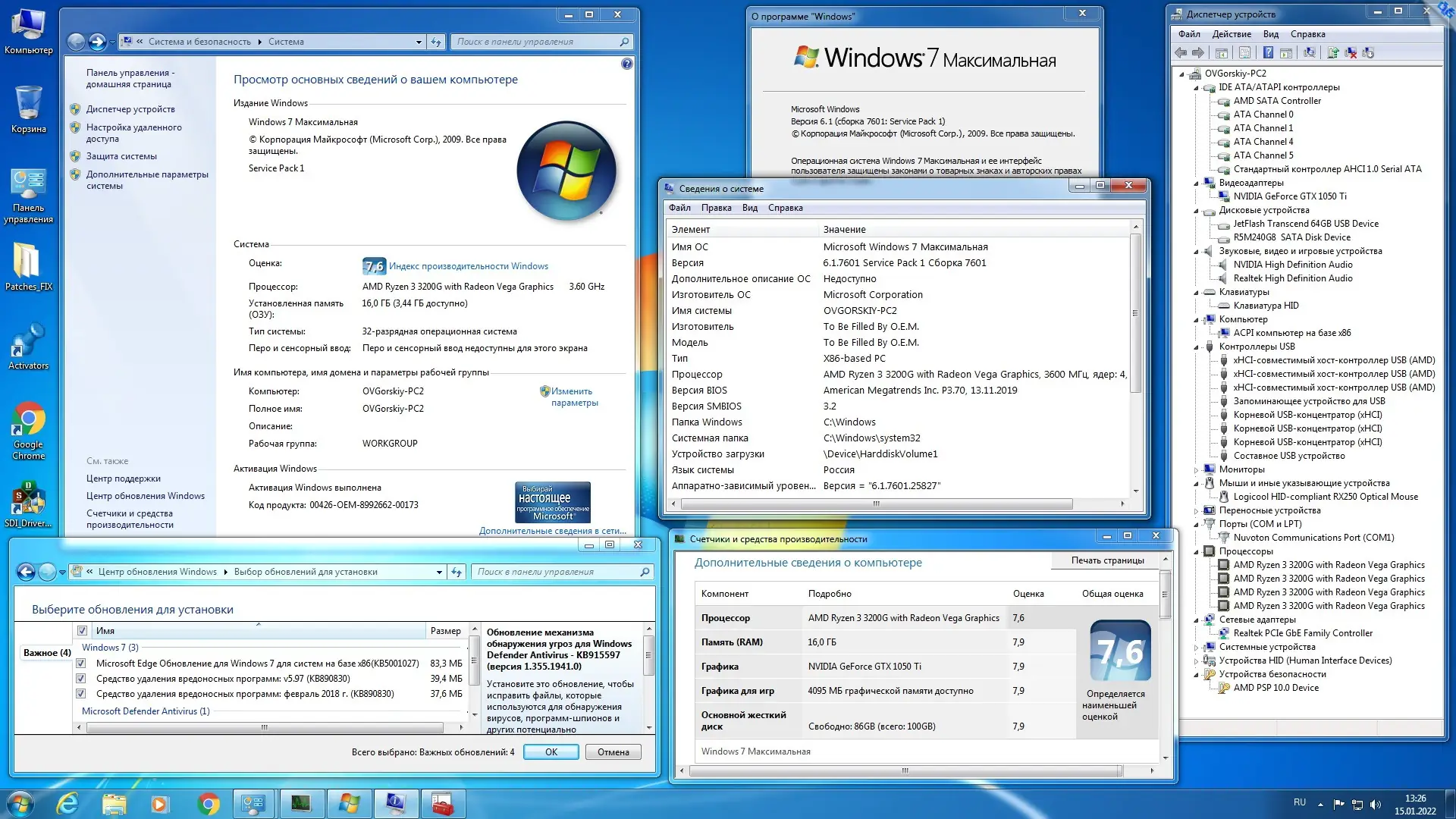
Task: Uncheck the Microsoft Edge update KB5001027 checkbox
Action: coord(81,664)
